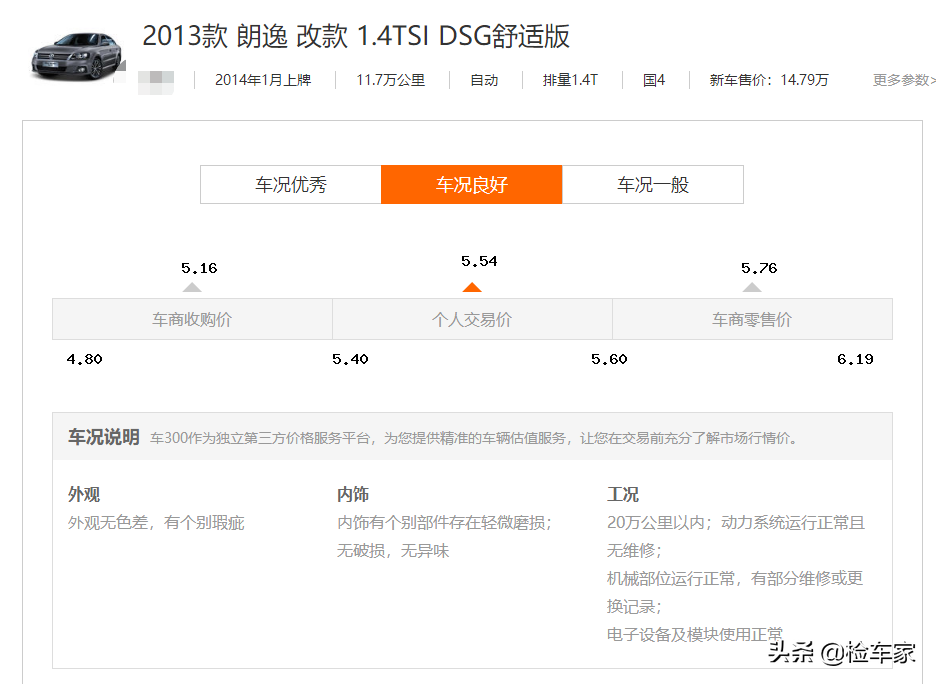Image resolution: width=936 pixels, height=684 pixels.
Task: Click the 外观 section heading
Action: click(x=84, y=494)
